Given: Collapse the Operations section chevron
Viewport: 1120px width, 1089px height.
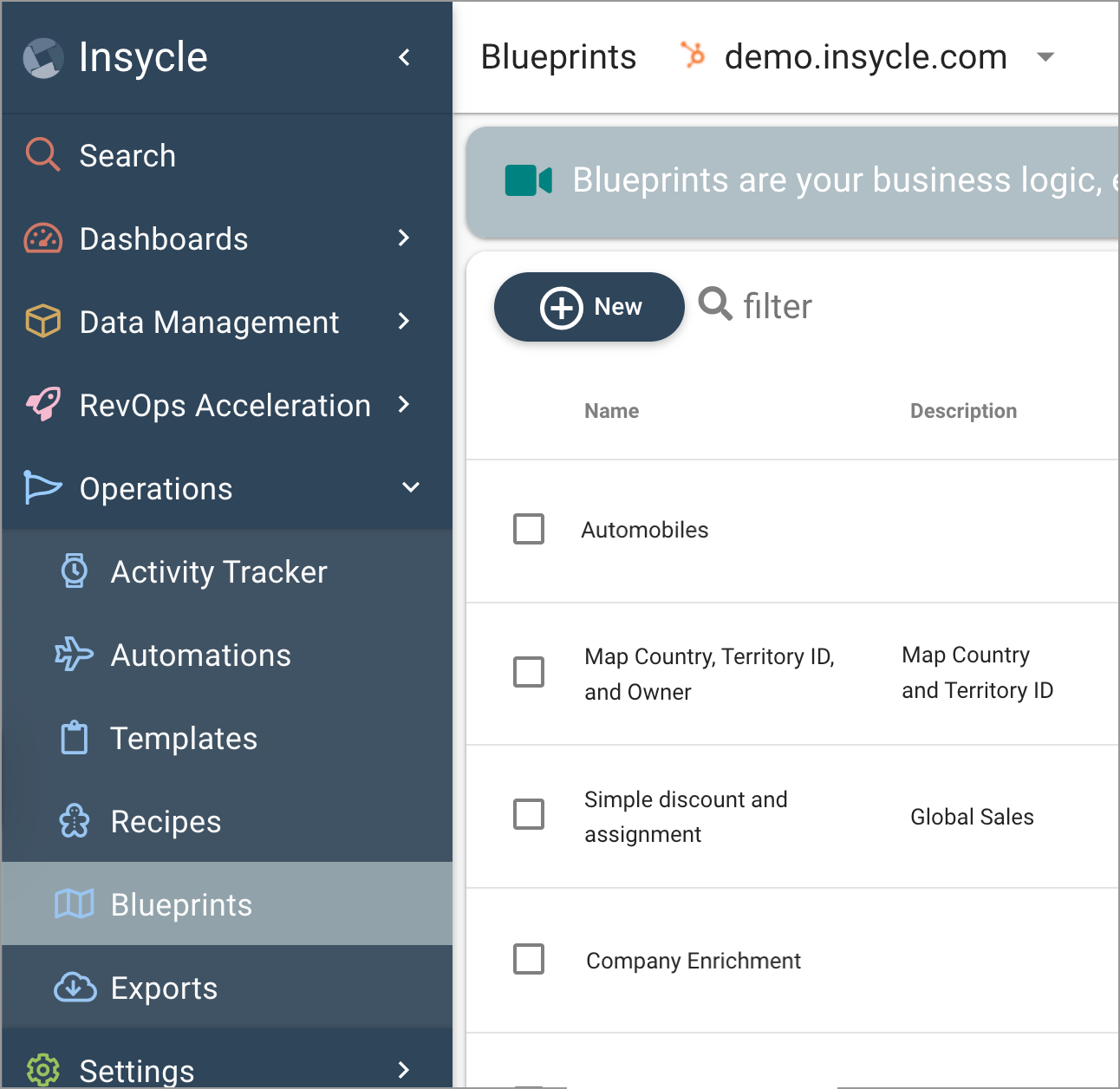Looking at the screenshot, I should (x=411, y=487).
